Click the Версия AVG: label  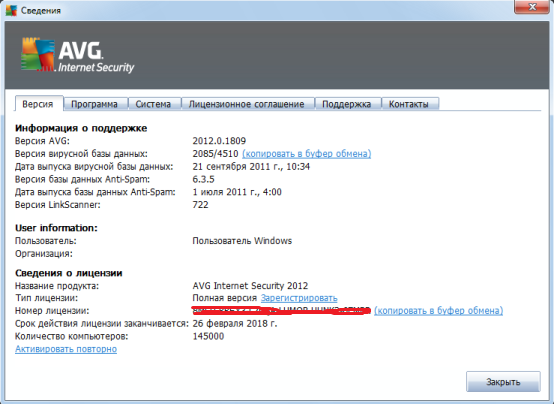(42, 141)
